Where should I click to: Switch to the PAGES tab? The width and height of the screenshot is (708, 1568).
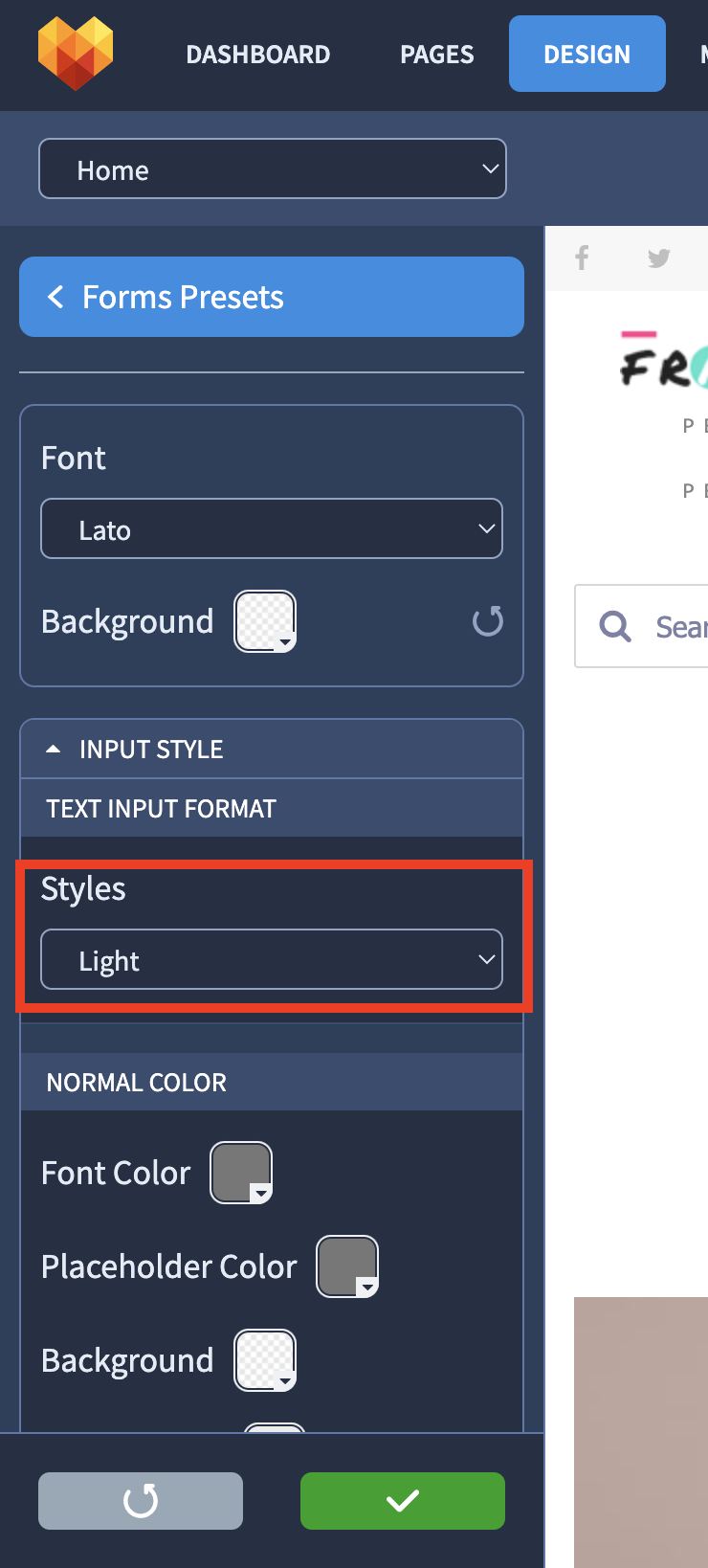pyautogui.click(x=437, y=55)
